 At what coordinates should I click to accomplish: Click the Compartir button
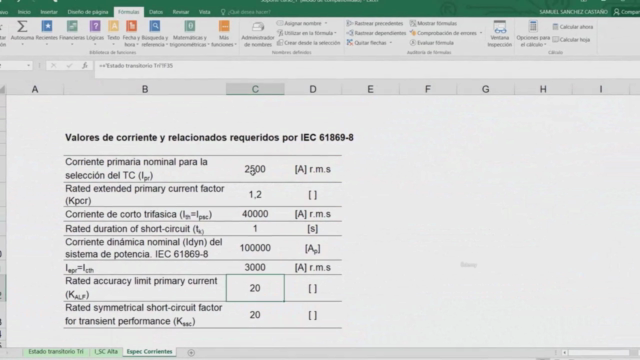[627, 12]
